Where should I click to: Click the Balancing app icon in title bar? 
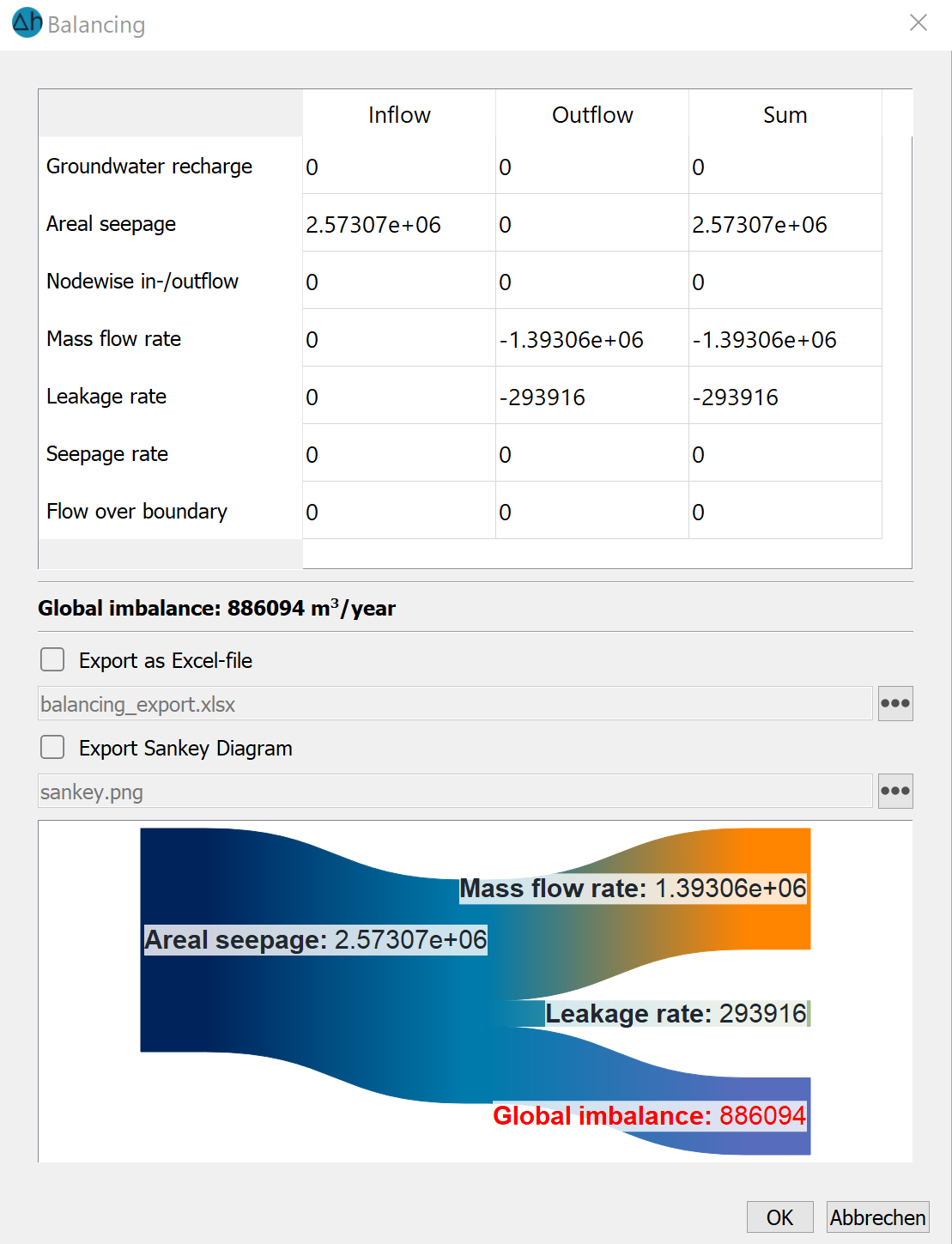pos(27,23)
